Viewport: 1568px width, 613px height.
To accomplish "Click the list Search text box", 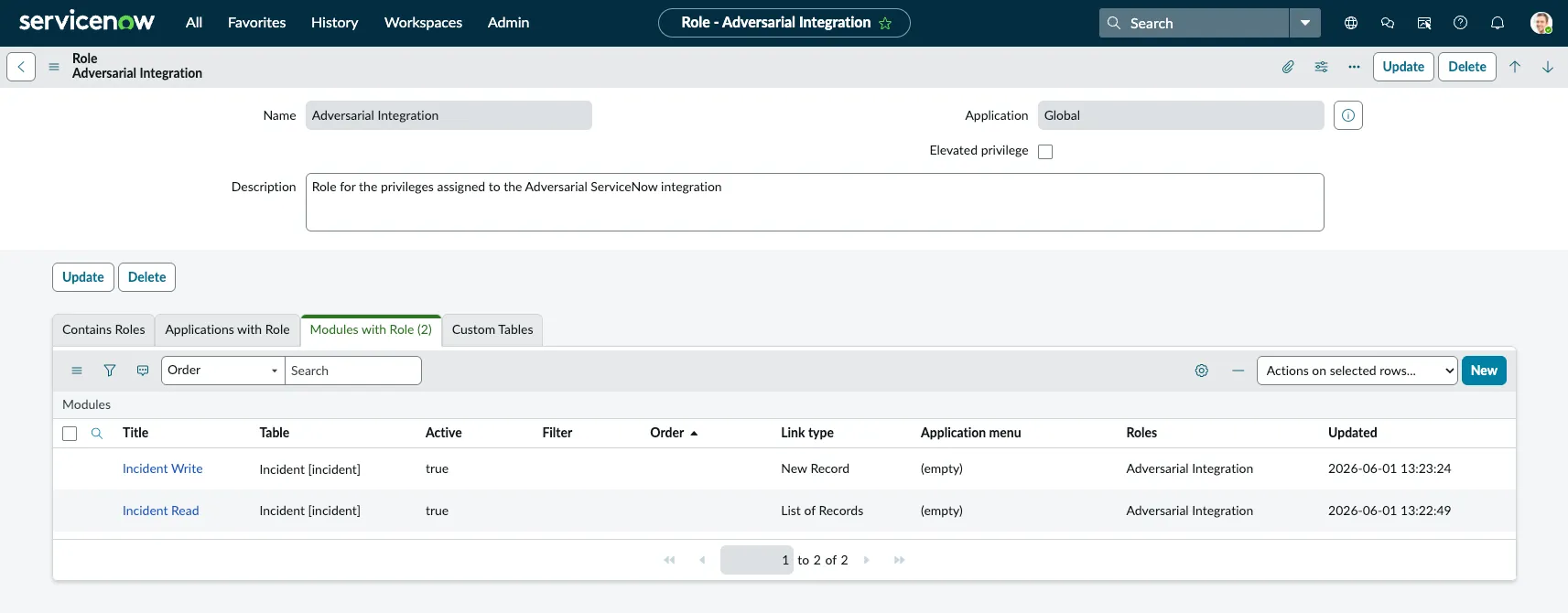I will (353, 371).
